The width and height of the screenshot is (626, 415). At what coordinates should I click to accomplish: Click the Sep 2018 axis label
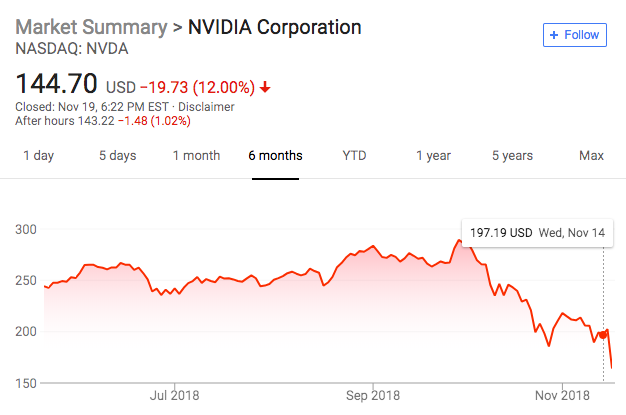(372, 395)
